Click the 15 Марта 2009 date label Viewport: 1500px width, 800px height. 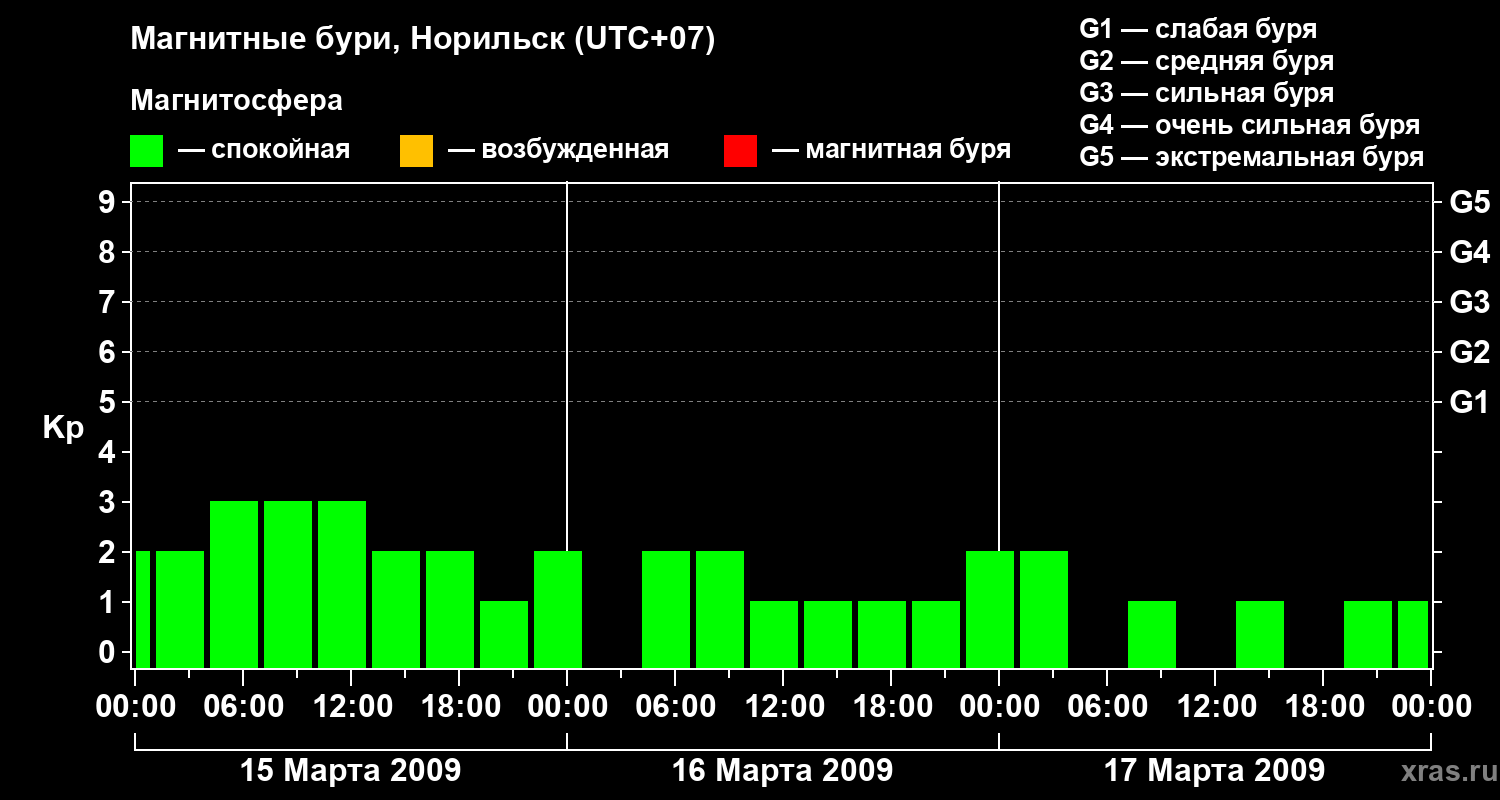(351, 770)
